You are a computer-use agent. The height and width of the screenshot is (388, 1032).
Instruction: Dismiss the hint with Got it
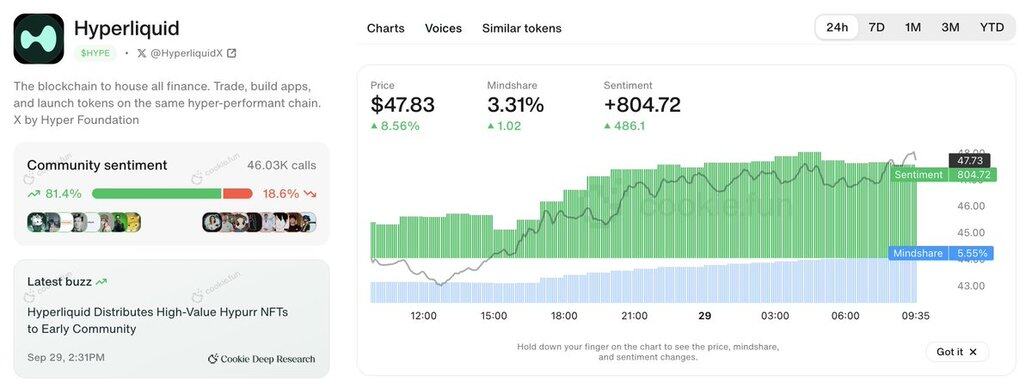(x=957, y=352)
